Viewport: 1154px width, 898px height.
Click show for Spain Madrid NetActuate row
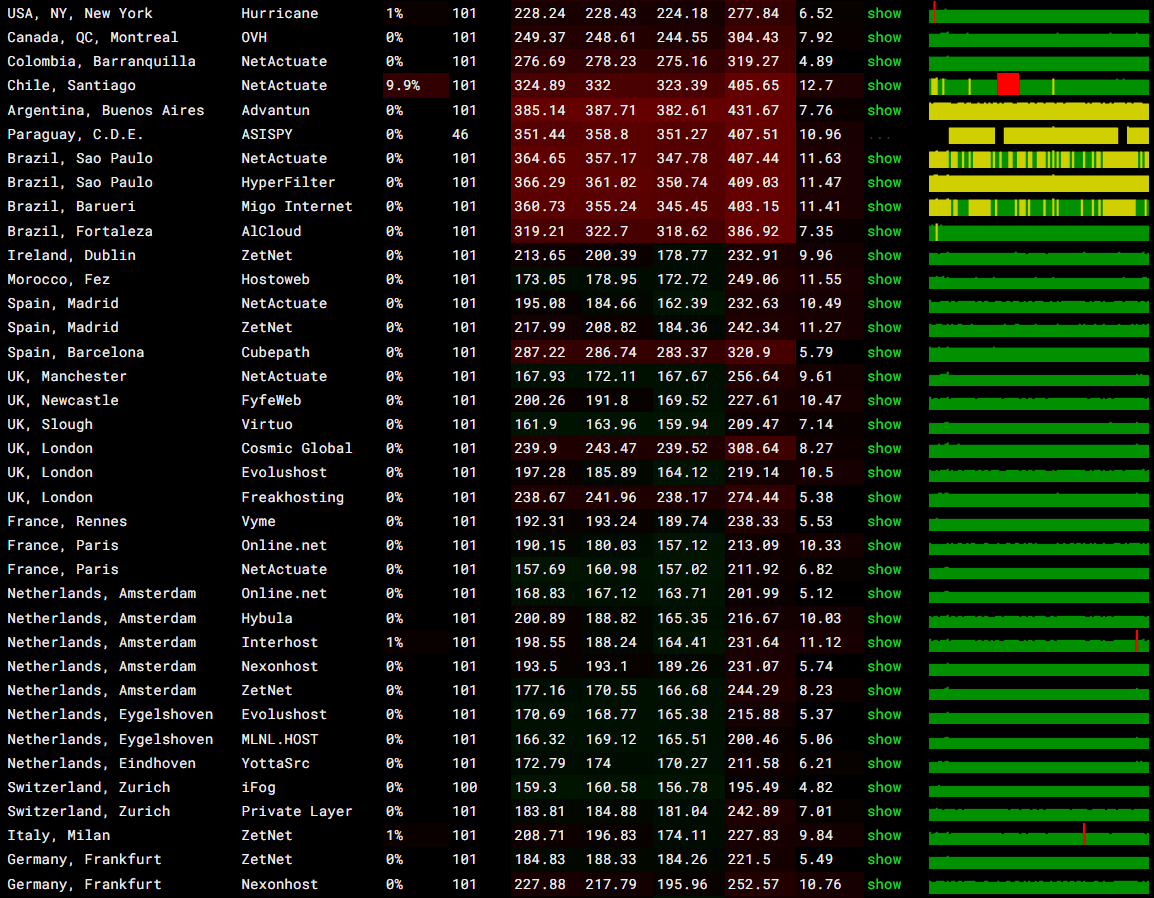(x=884, y=303)
